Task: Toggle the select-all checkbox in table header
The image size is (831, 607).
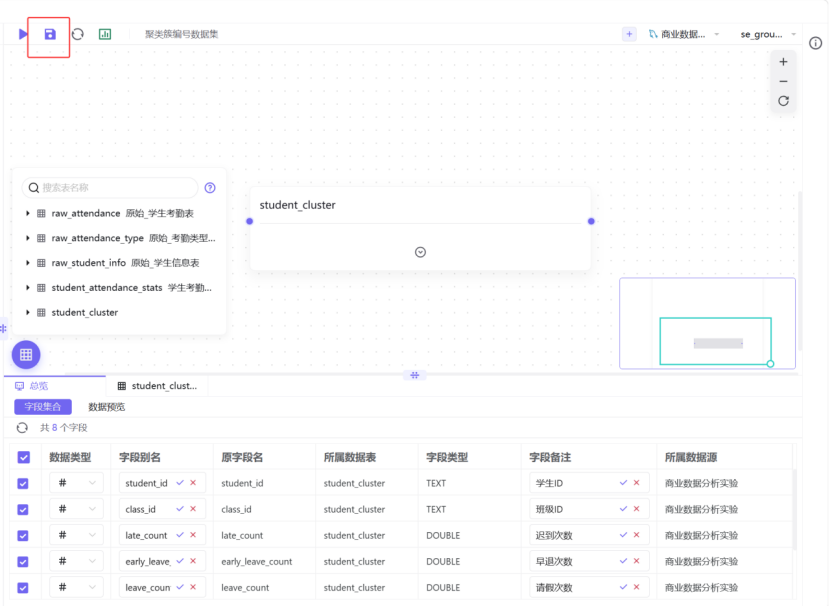Action: 23,458
